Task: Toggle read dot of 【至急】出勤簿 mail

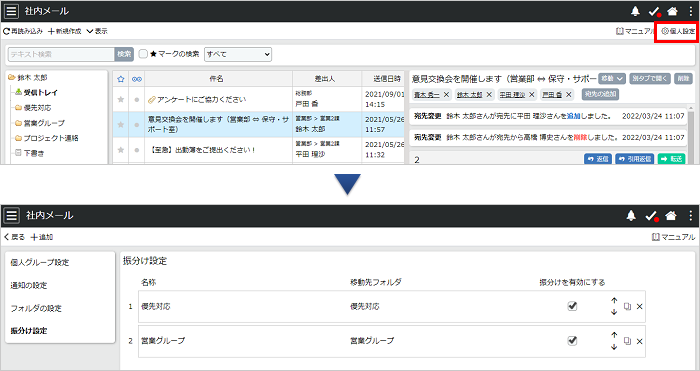Action: [x=137, y=150]
